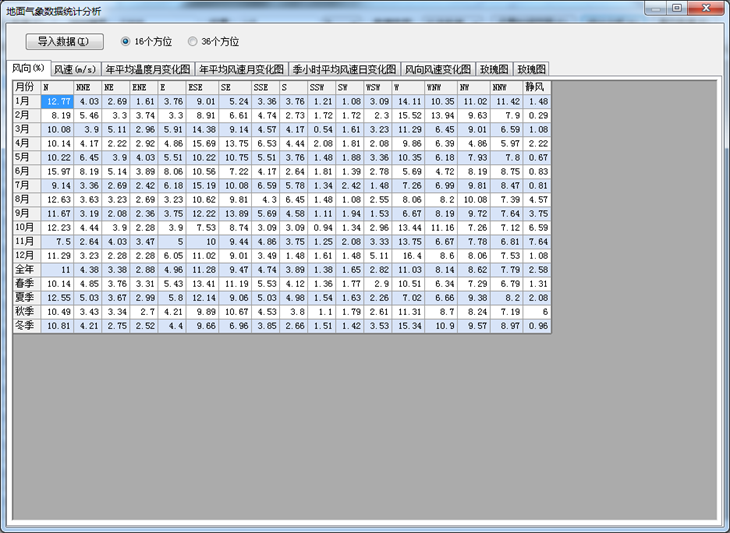This screenshot has height=533, width=730.
Task: Click the NNE column header
Action: tap(87, 88)
